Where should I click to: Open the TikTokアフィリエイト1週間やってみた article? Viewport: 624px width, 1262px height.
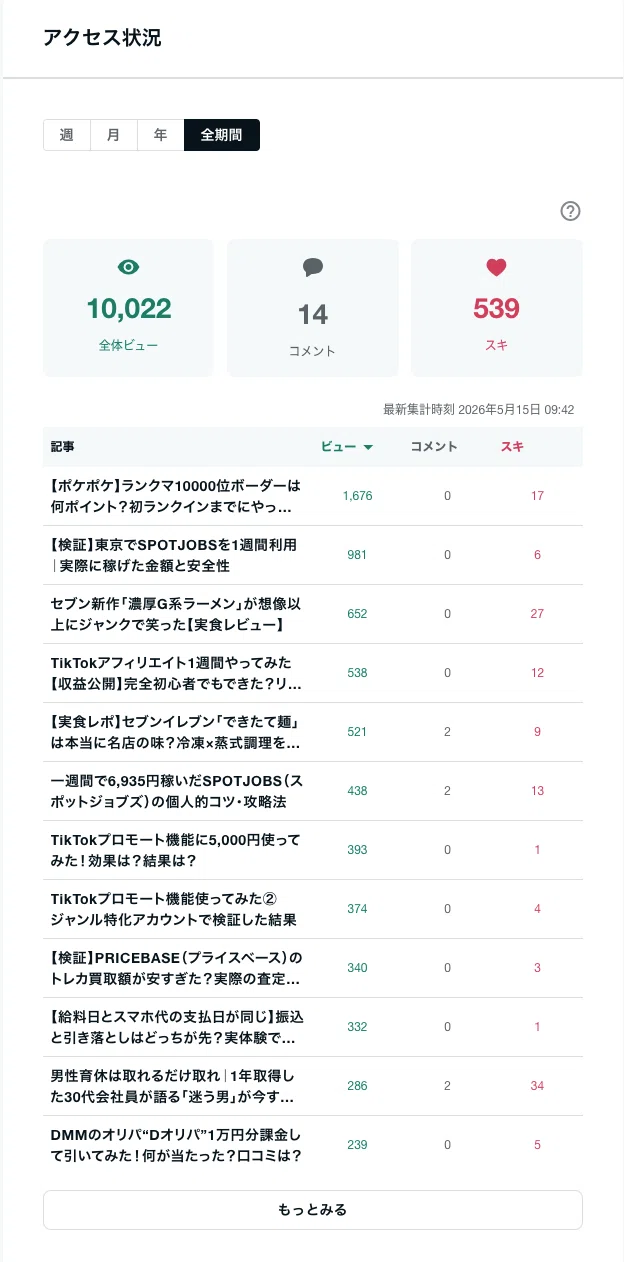(x=176, y=673)
